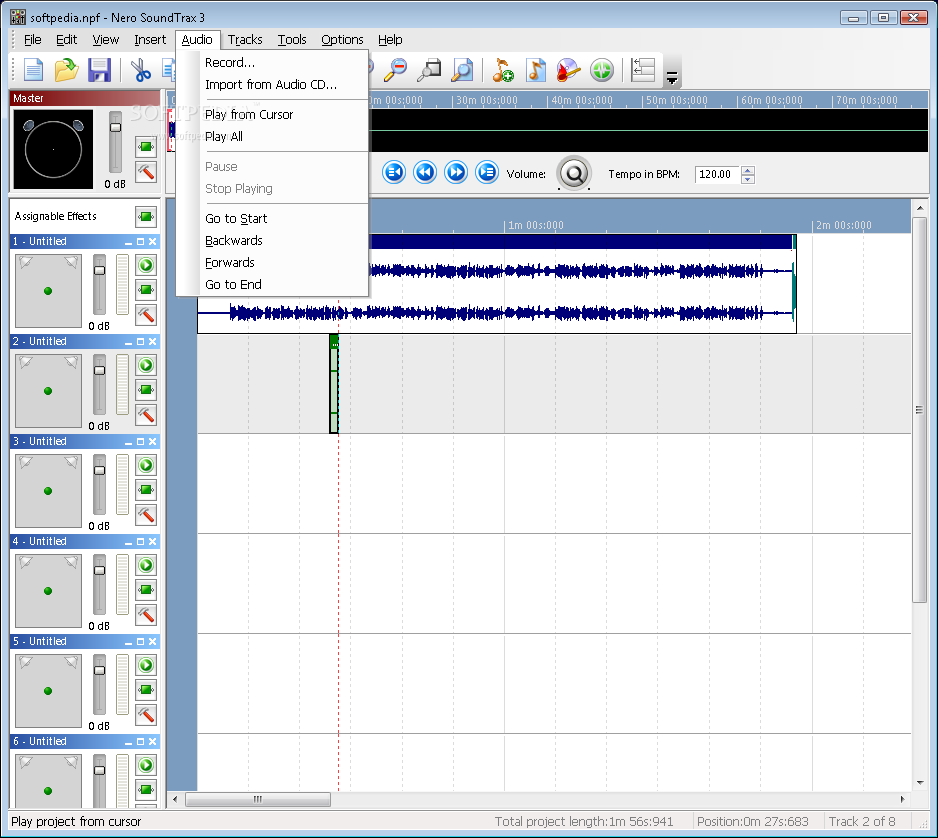Viewport: 938px width, 838px height.
Task: Click the track 3 hammer icon
Action: (x=146, y=514)
